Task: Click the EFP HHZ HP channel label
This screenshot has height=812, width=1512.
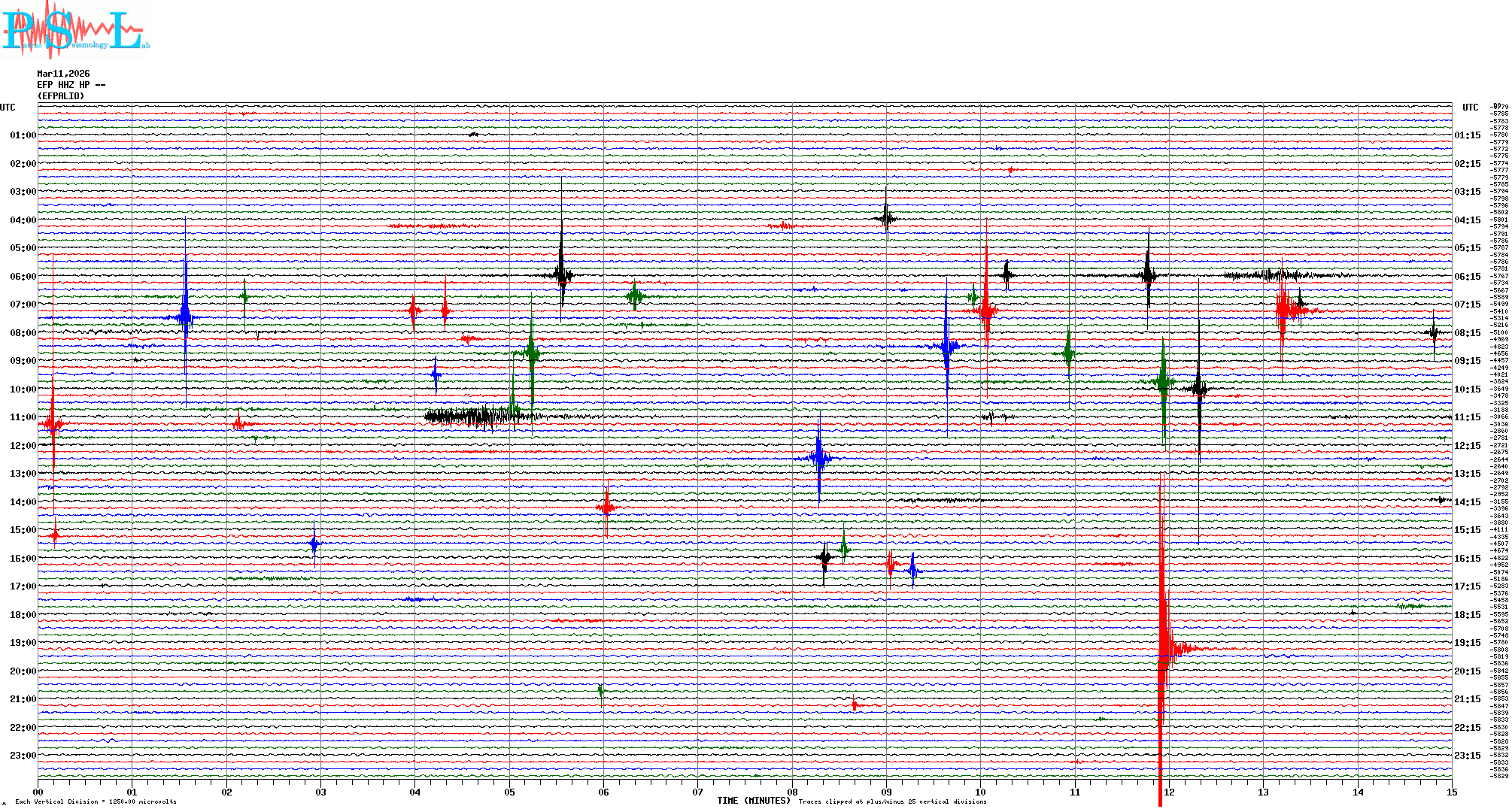Action: [x=71, y=85]
